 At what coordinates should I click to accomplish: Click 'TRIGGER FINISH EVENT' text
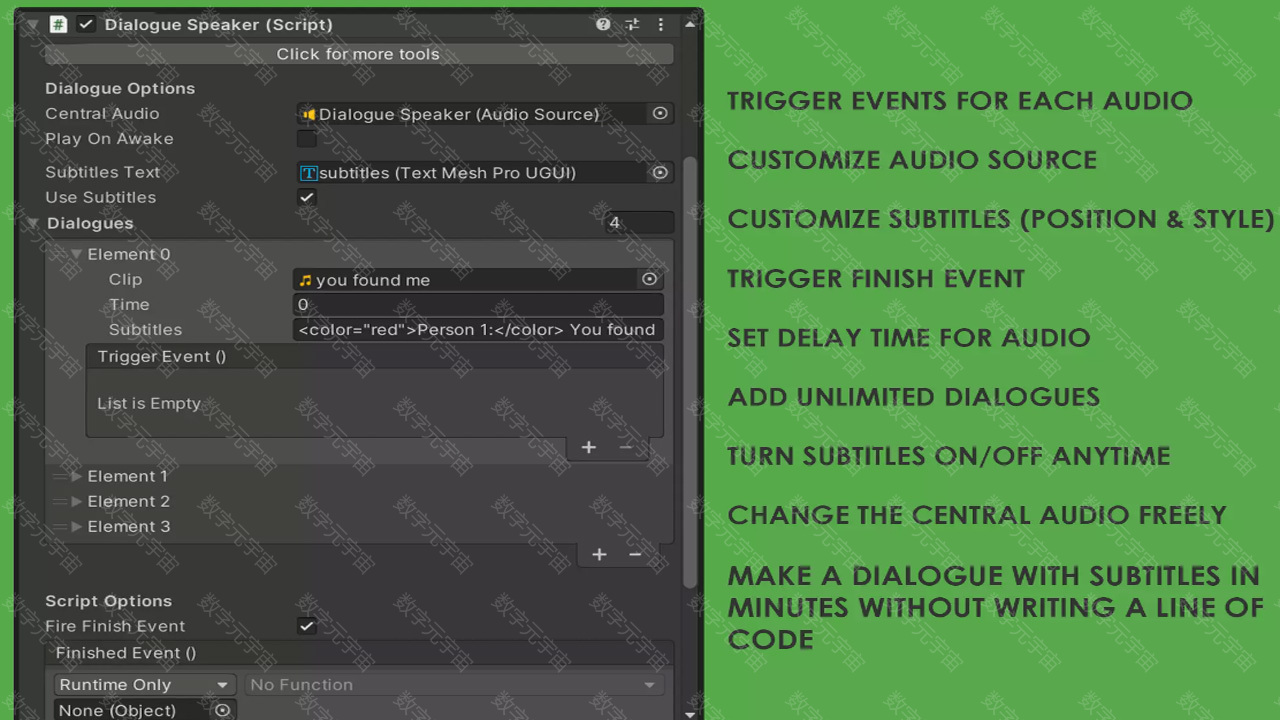pos(876,278)
